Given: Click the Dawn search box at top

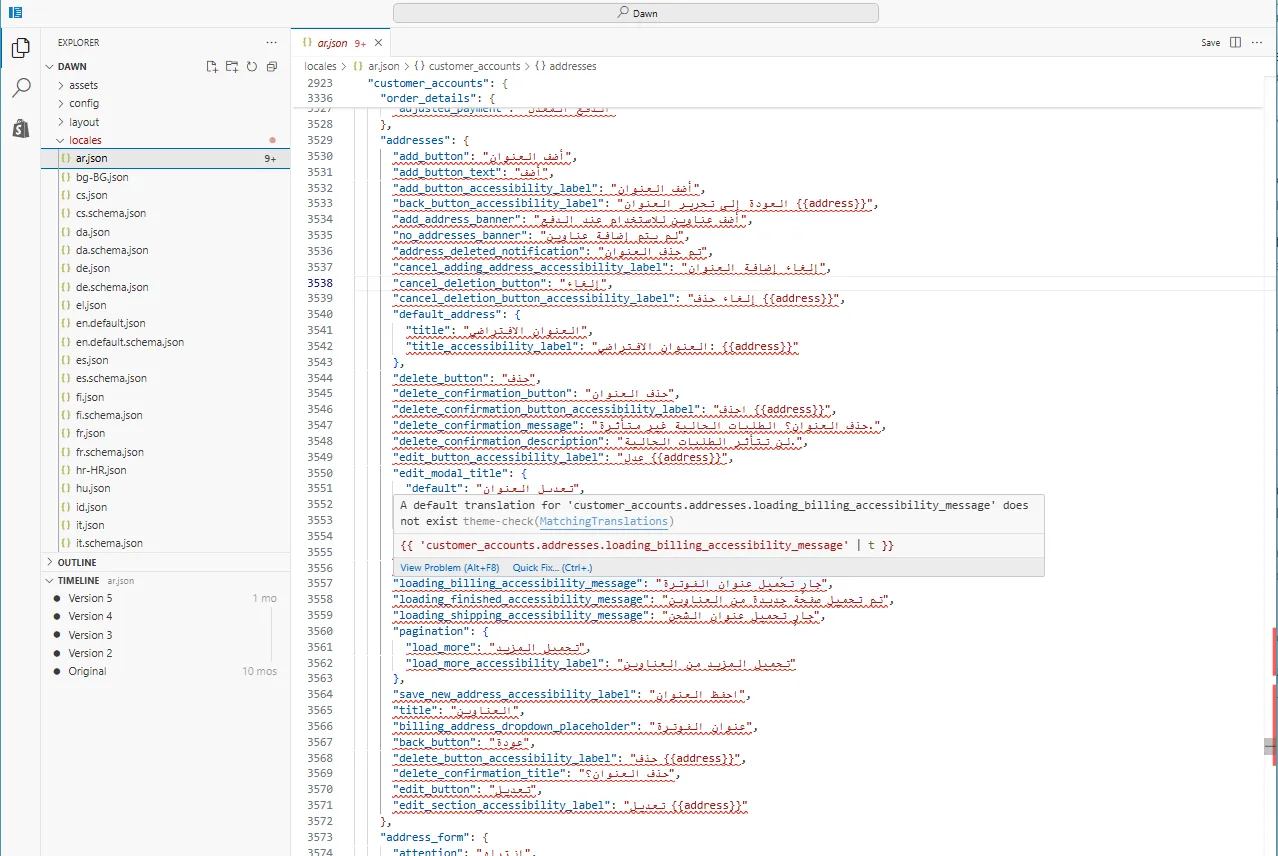Looking at the screenshot, I should tap(635, 13).
